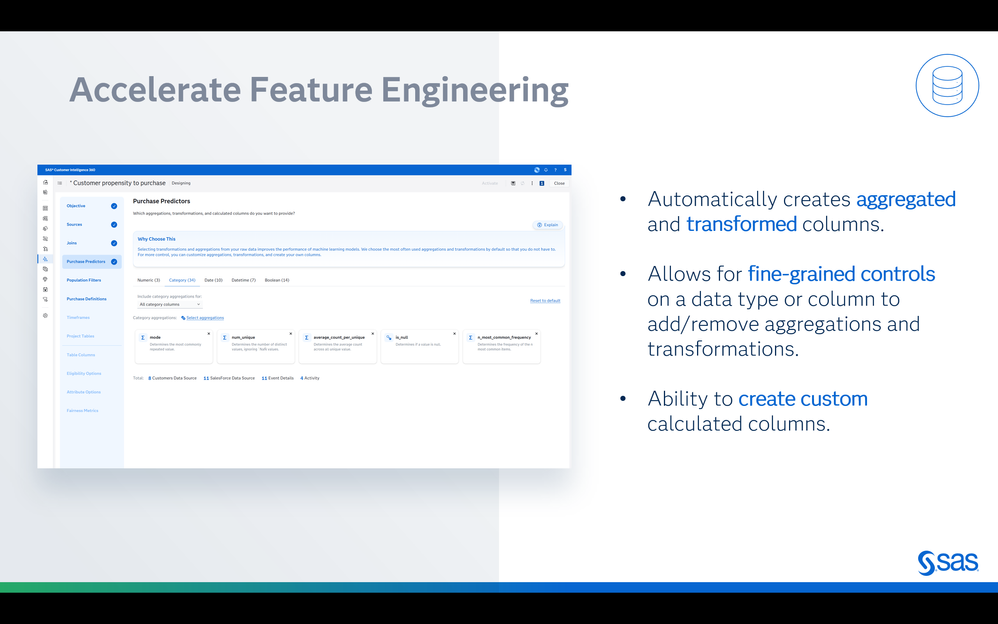The height and width of the screenshot is (624, 998).
Task: Click the Why Choose This heading
Action: pyautogui.click(x=157, y=239)
